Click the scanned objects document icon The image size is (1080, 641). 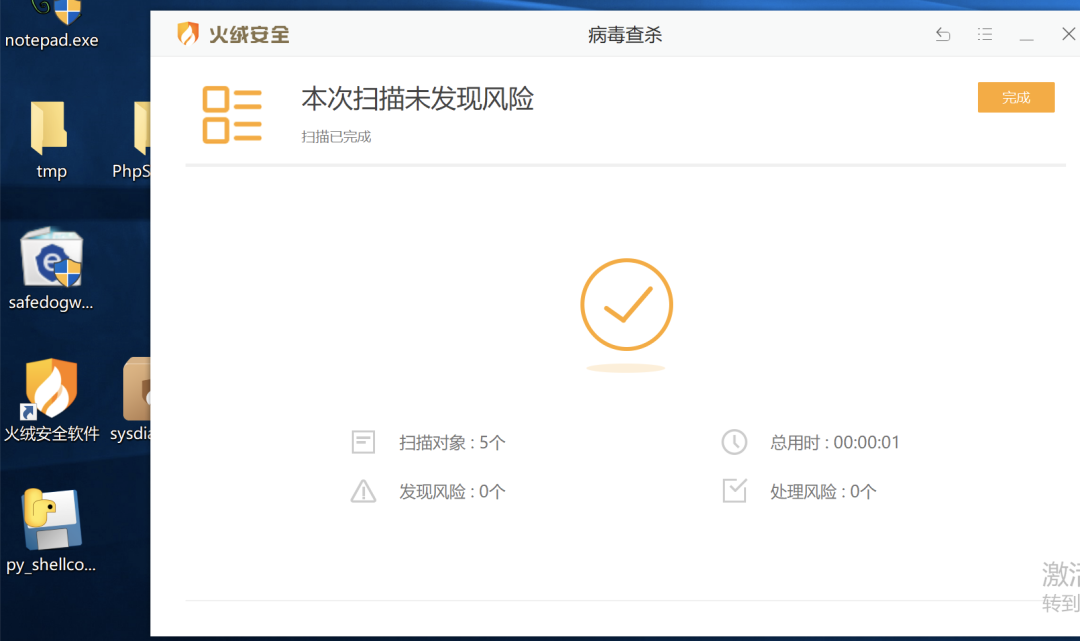363,442
